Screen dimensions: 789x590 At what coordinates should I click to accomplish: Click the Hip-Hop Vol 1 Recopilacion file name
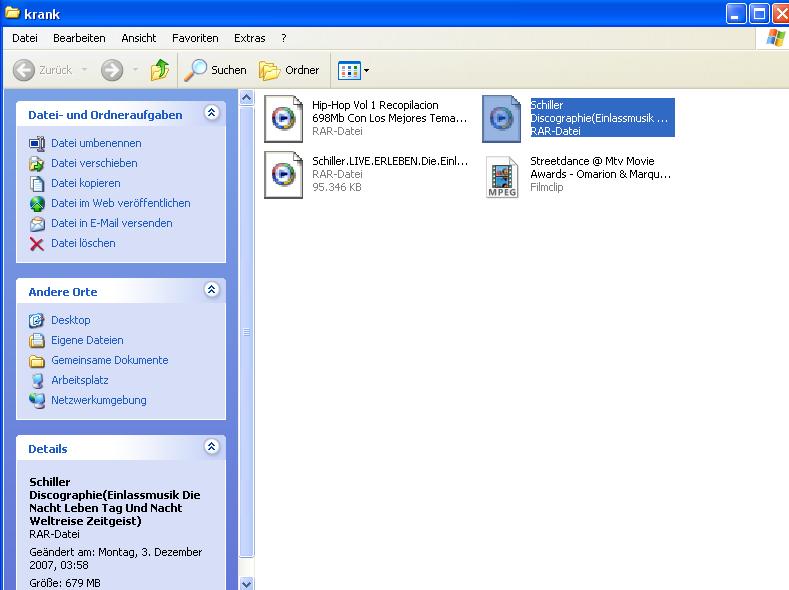389,112
